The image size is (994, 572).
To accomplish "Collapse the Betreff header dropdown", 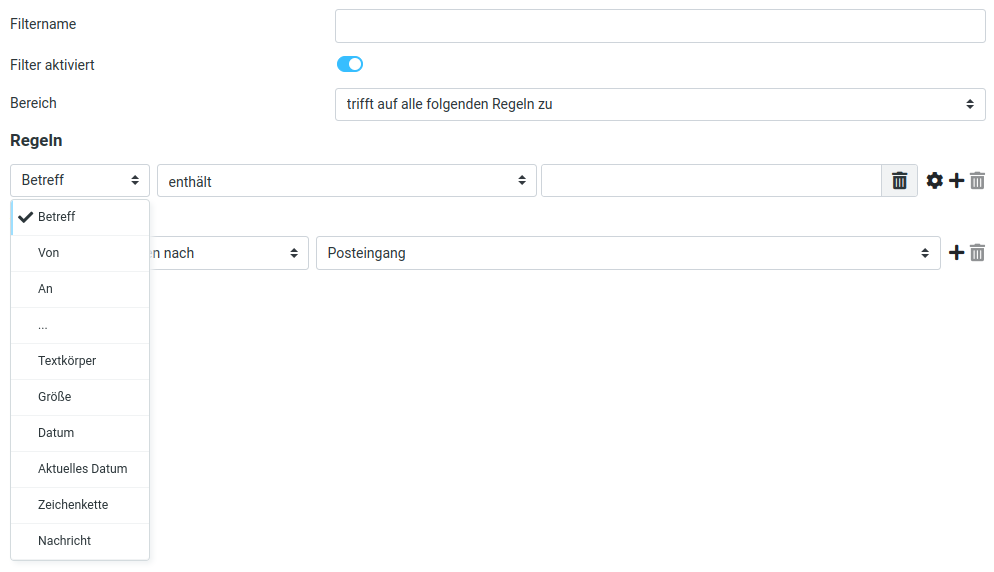I will 80,181.
